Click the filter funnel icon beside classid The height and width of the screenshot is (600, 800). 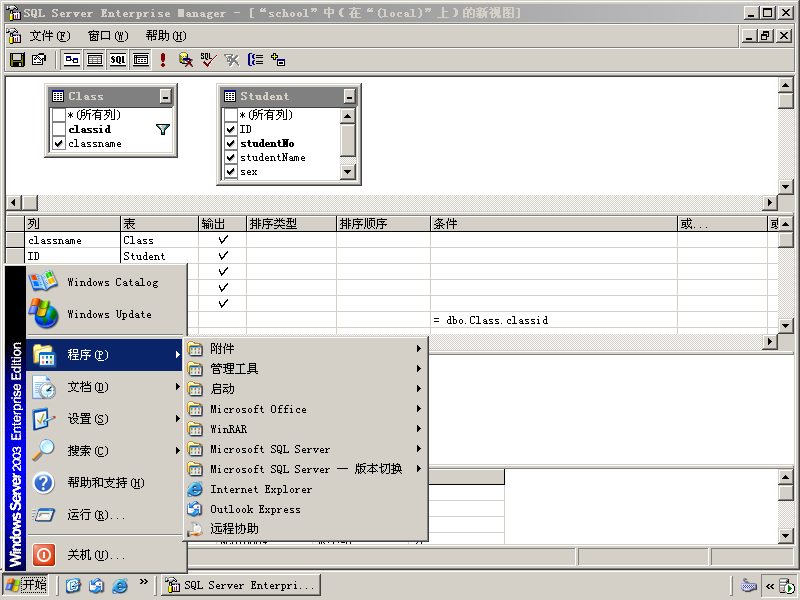(163, 129)
